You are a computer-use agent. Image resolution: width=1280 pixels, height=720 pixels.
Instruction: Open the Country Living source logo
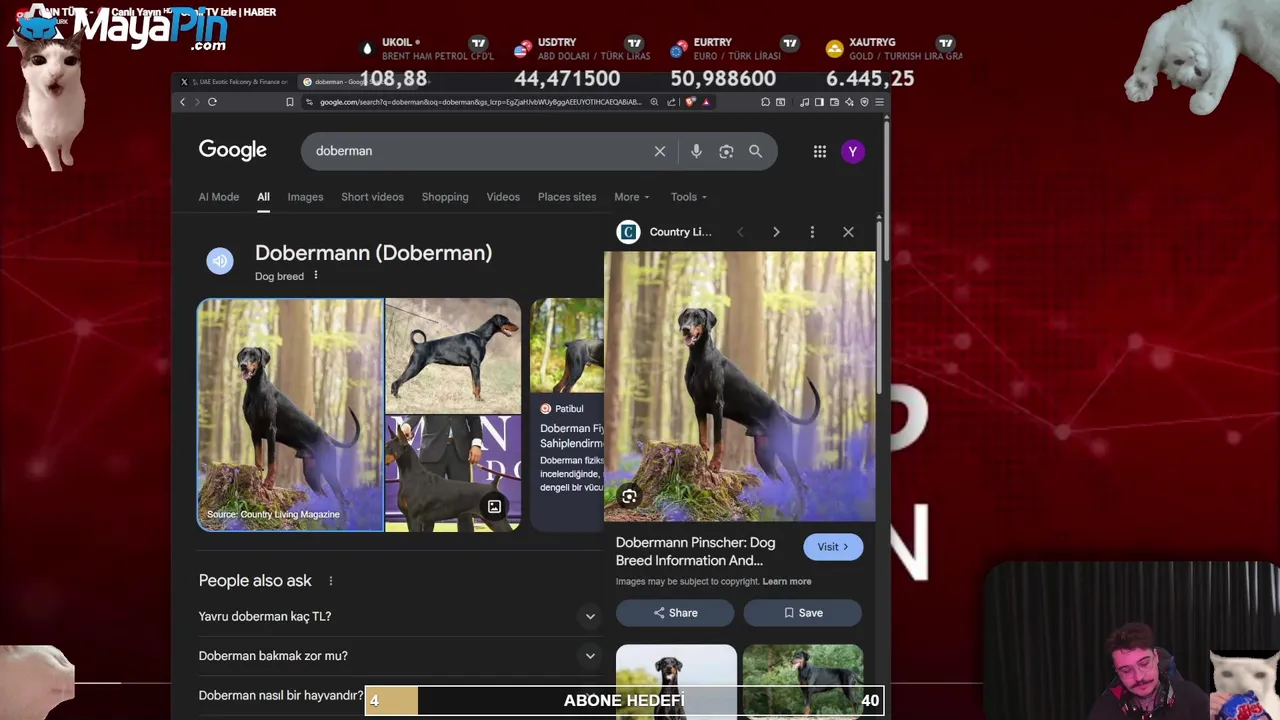point(628,232)
